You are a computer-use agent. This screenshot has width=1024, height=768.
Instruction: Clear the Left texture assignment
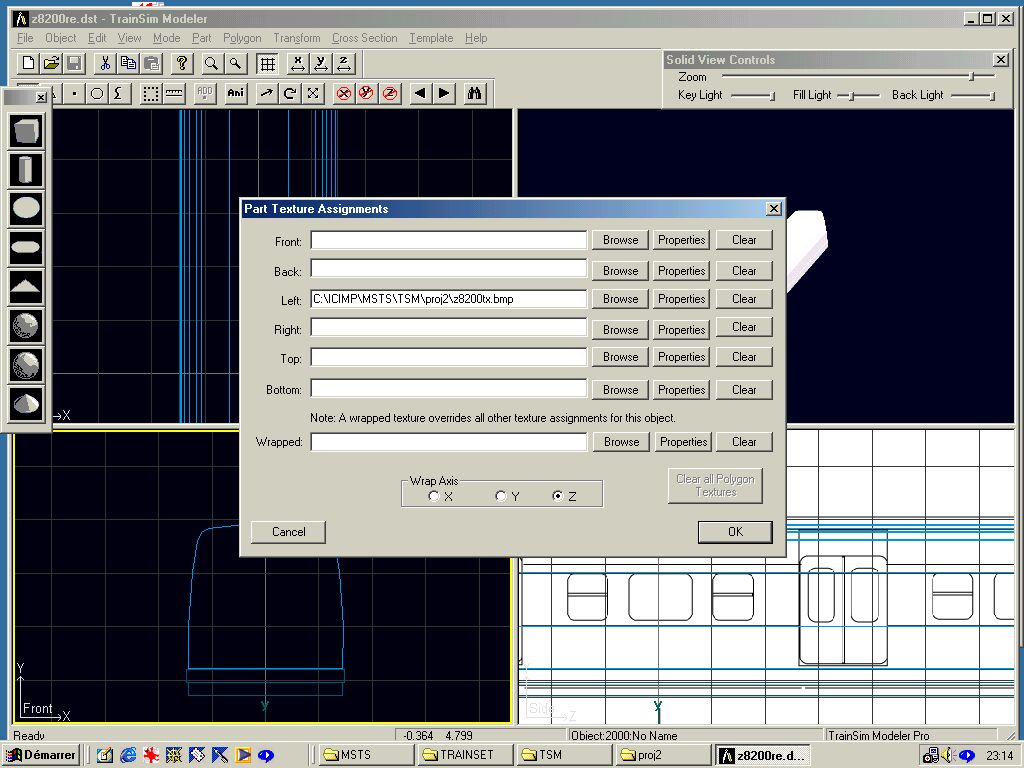click(x=744, y=299)
